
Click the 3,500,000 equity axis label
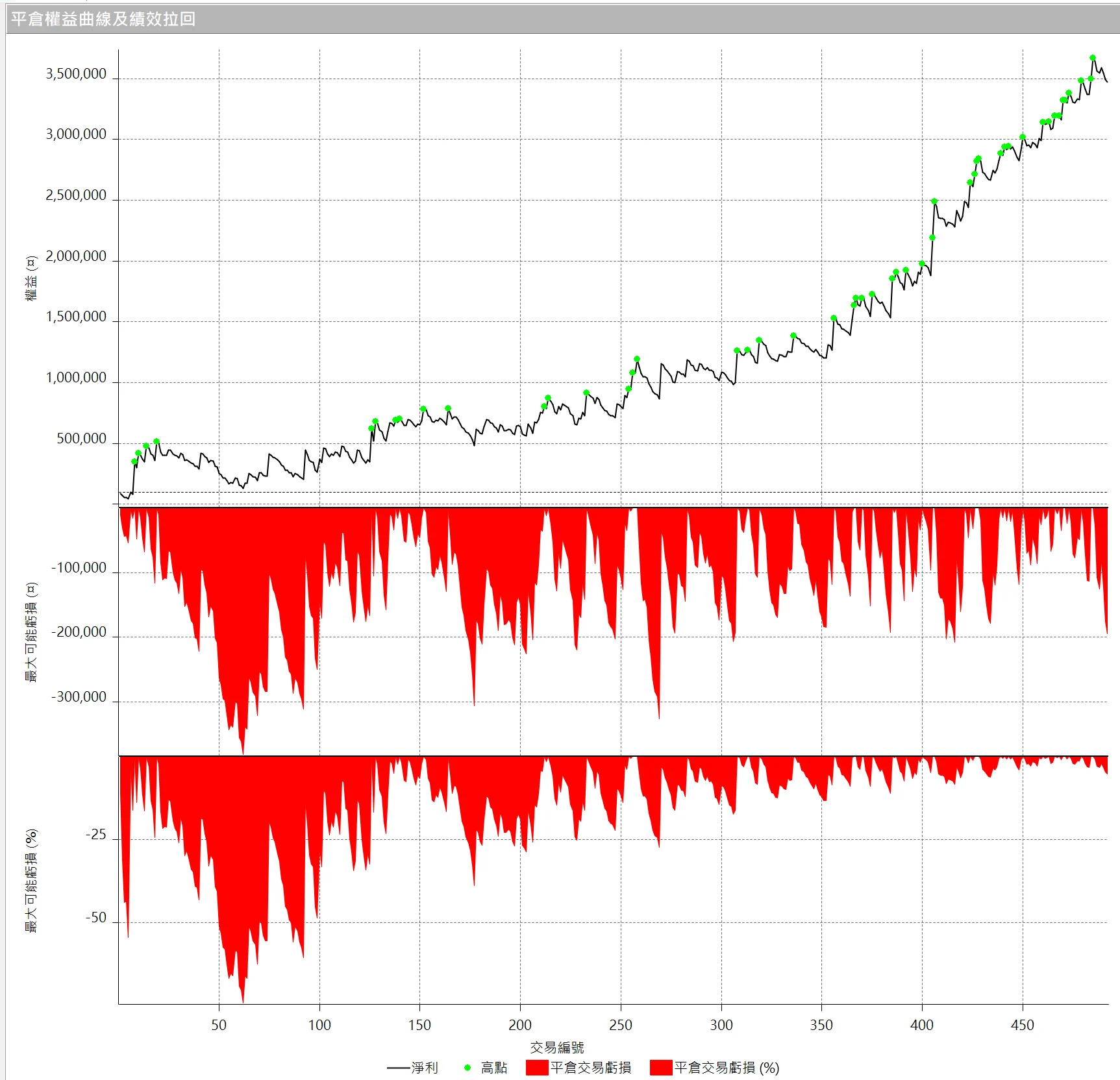pos(76,74)
